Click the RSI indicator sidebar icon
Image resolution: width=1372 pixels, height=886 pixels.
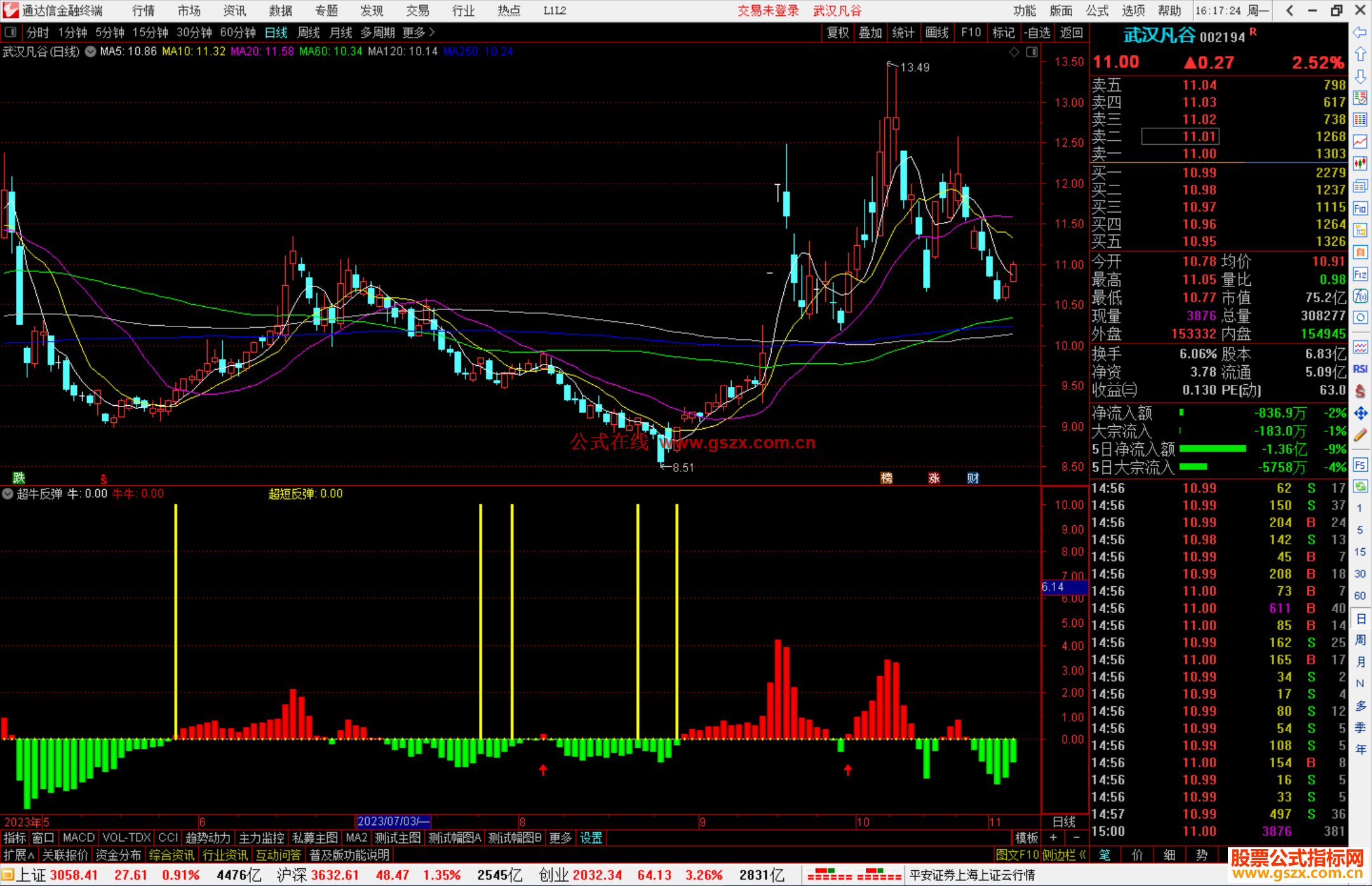click(1360, 369)
